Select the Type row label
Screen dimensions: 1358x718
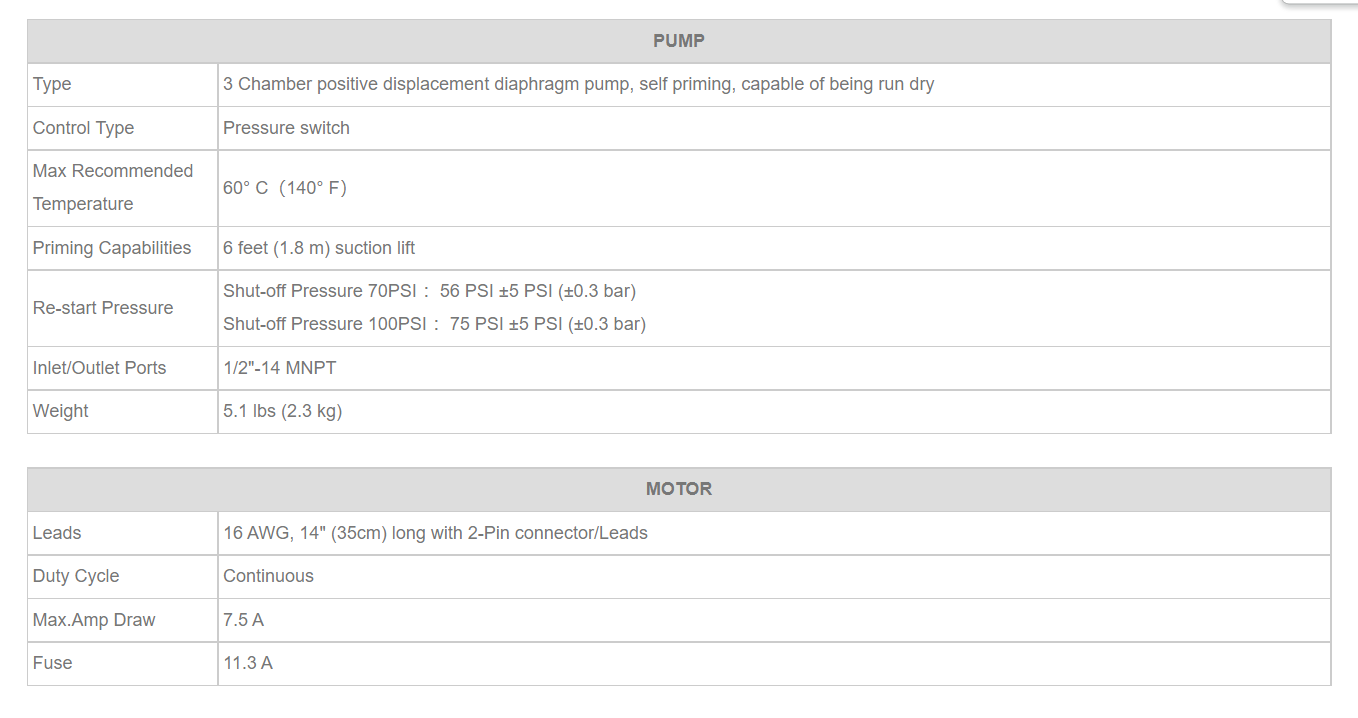click(x=52, y=84)
